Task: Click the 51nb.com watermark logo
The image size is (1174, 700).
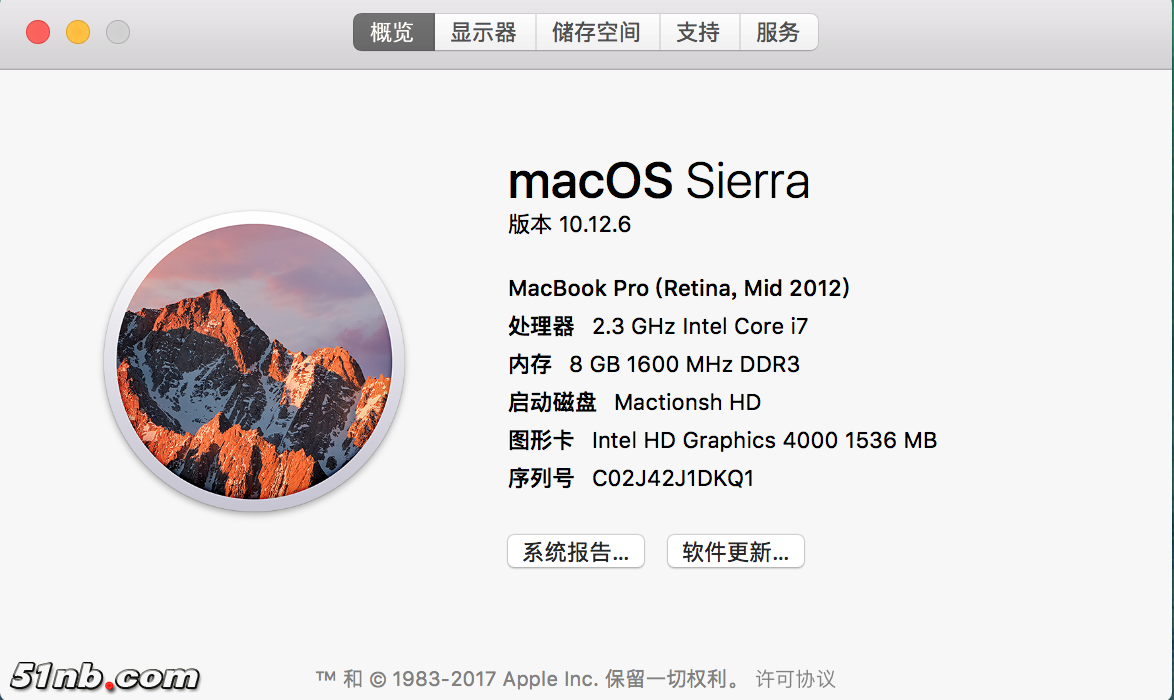Action: tap(106, 677)
